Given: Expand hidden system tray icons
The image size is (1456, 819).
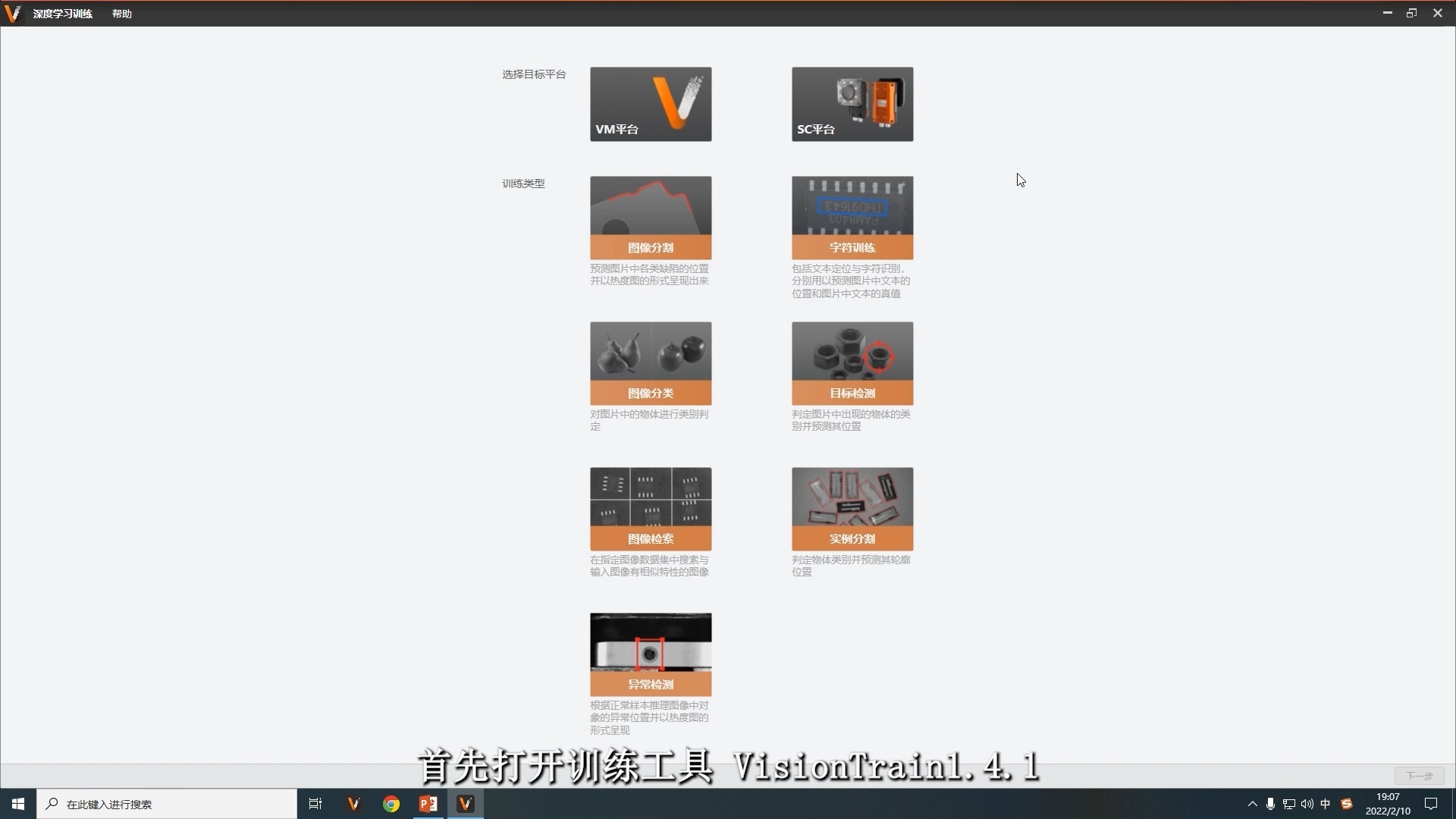Looking at the screenshot, I should point(1252,804).
